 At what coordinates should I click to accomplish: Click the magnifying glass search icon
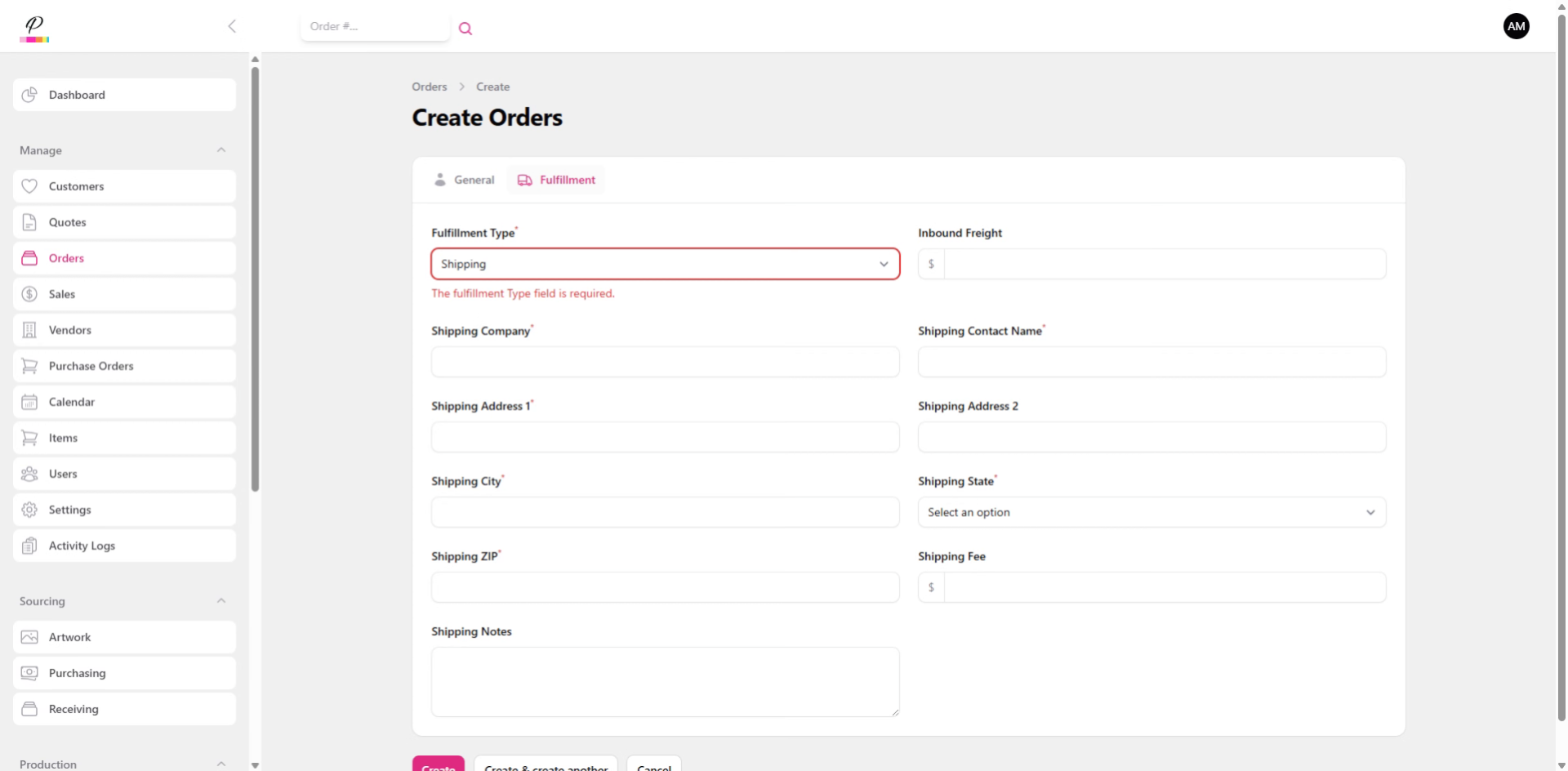tap(465, 28)
